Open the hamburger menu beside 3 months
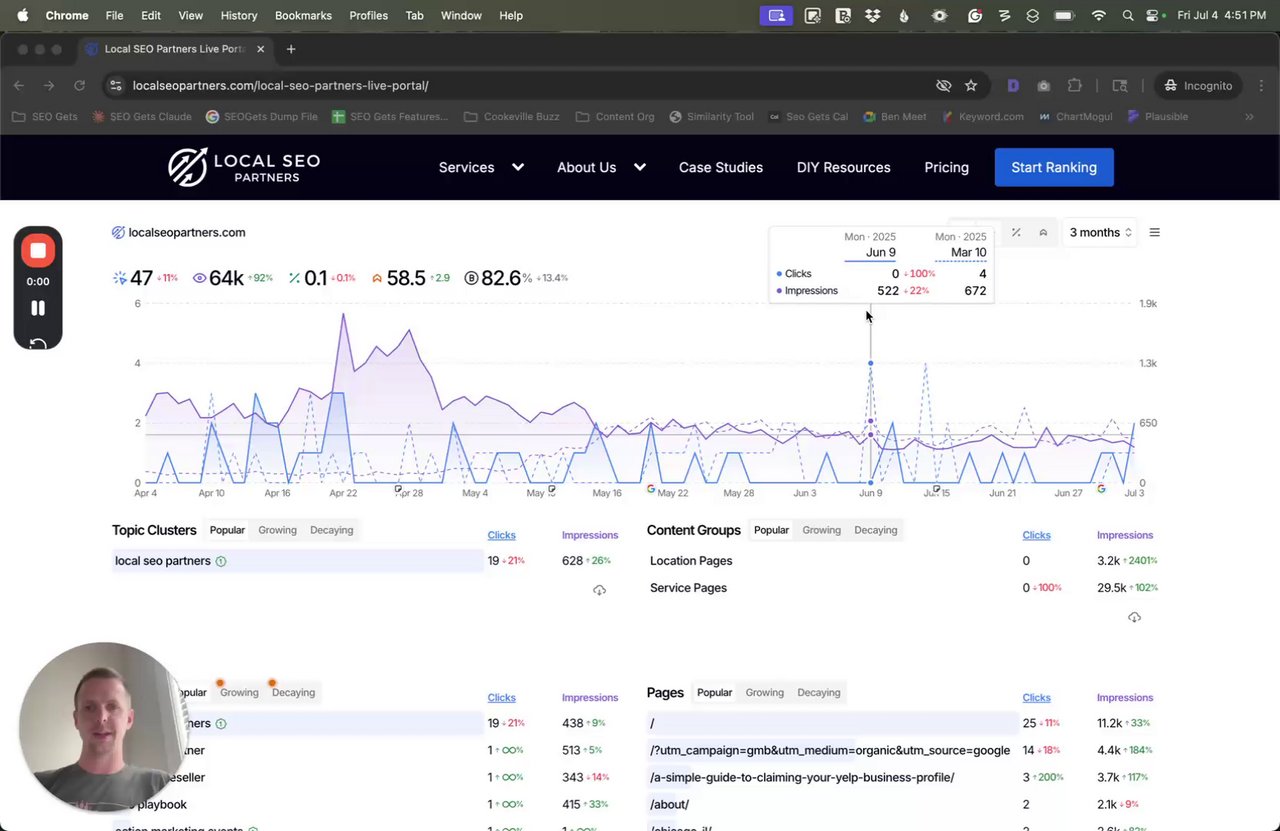Screen dimensions: 1280x831 click(x=1154, y=233)
